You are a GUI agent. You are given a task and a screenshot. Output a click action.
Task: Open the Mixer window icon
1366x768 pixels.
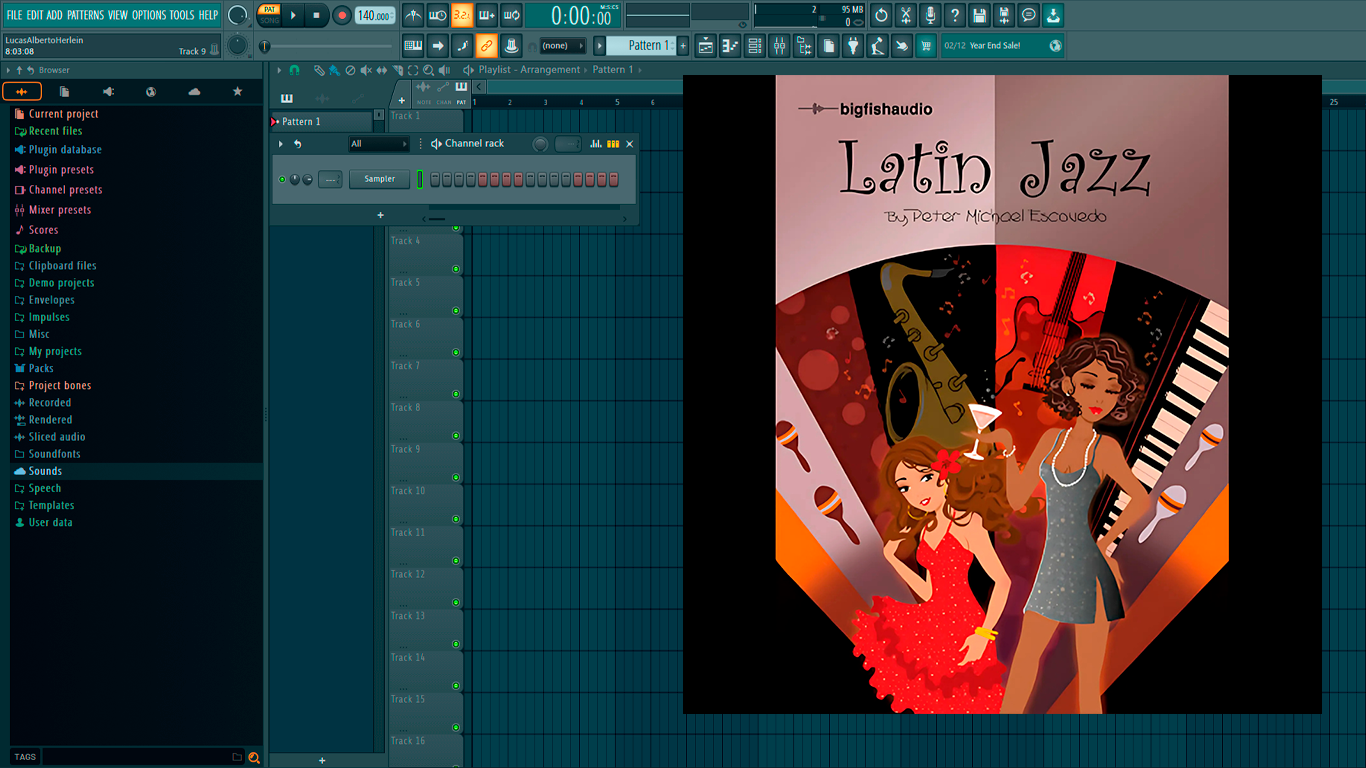pyautogui.click(x=779, y=45)
